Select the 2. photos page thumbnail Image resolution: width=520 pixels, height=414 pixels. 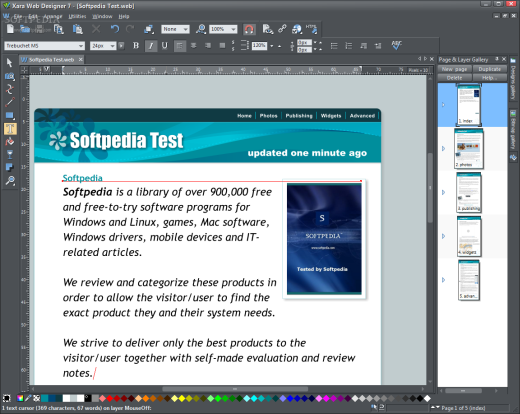[x=468, y=148]
